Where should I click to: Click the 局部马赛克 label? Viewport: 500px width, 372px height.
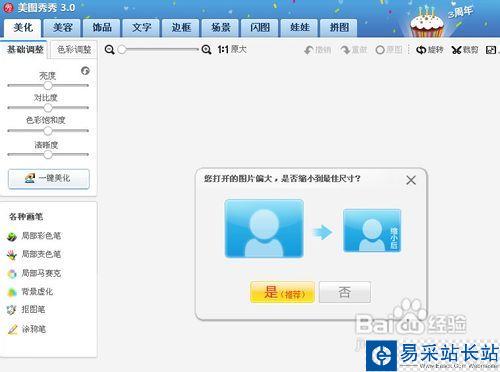(41, 273)
